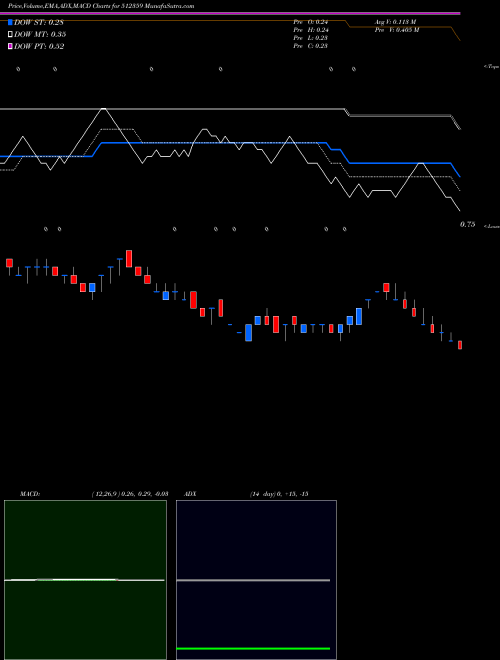Click the MACD parameters '(12,26,9) 0.26, 0.29, -0.03'
The height and width of the screenshot is (660, 500).
click(x=130, y=494)
